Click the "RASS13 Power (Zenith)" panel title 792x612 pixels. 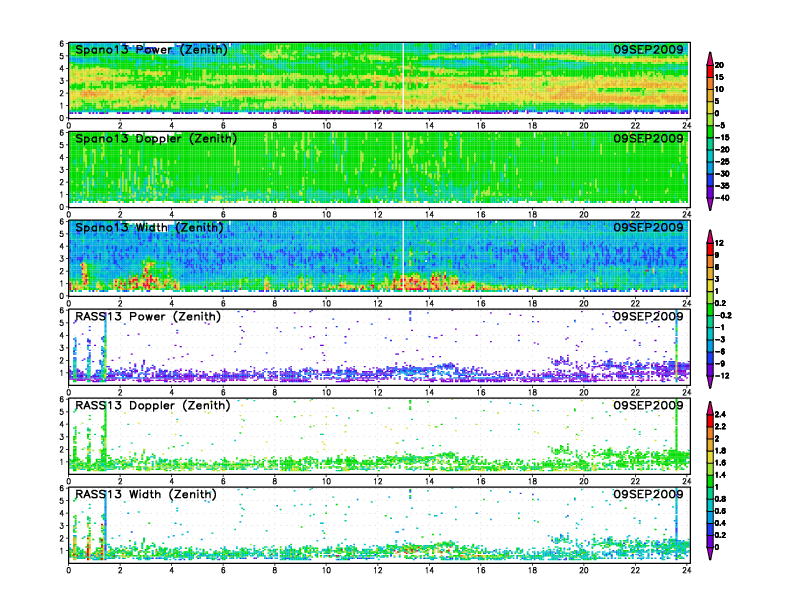[x=147, y=317]
